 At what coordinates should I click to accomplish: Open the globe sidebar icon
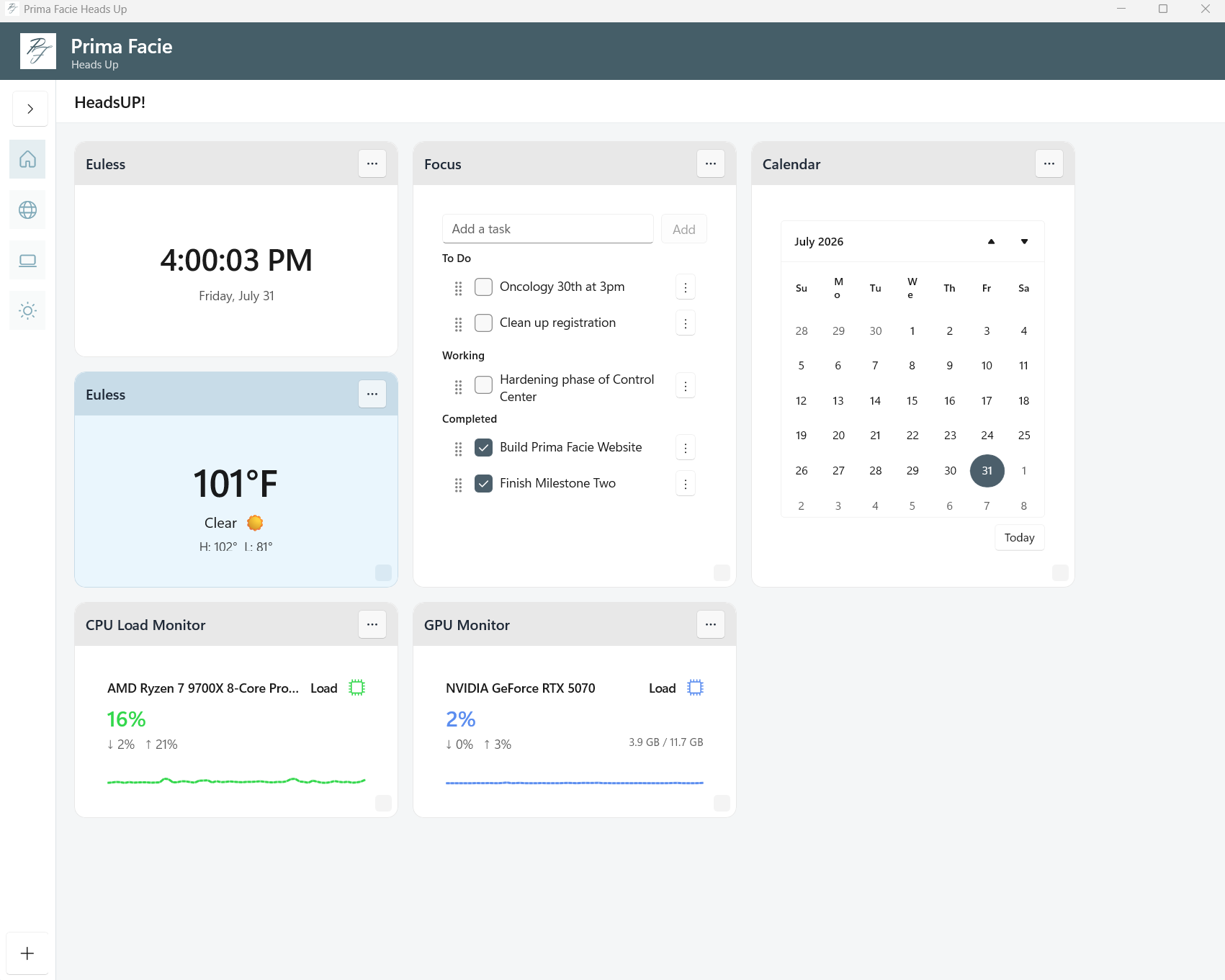click(x=27, y=210)
